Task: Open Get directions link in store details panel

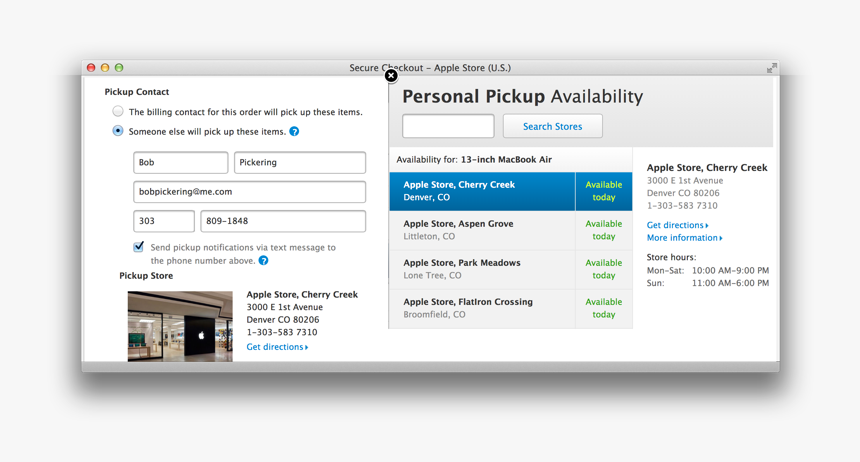Action: (677, 225)
